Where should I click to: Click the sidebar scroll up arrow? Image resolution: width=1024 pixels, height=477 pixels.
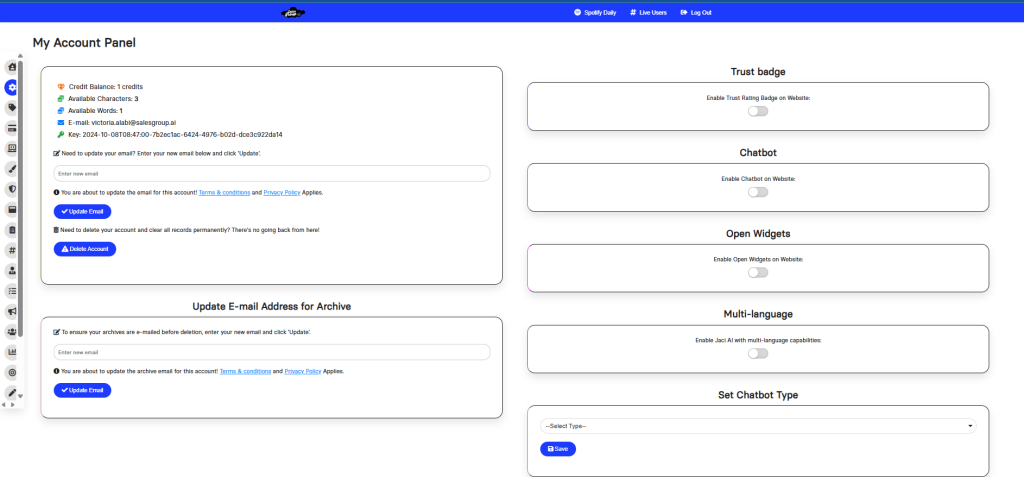[20, 58]
